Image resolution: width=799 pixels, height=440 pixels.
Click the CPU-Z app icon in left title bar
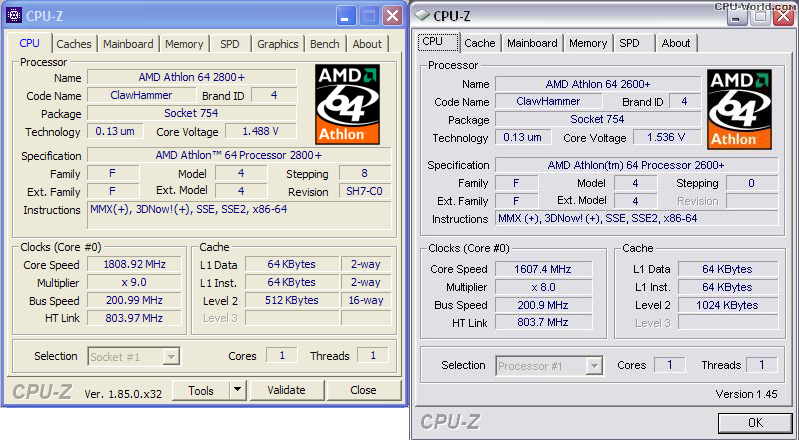(x=13, y=15)
